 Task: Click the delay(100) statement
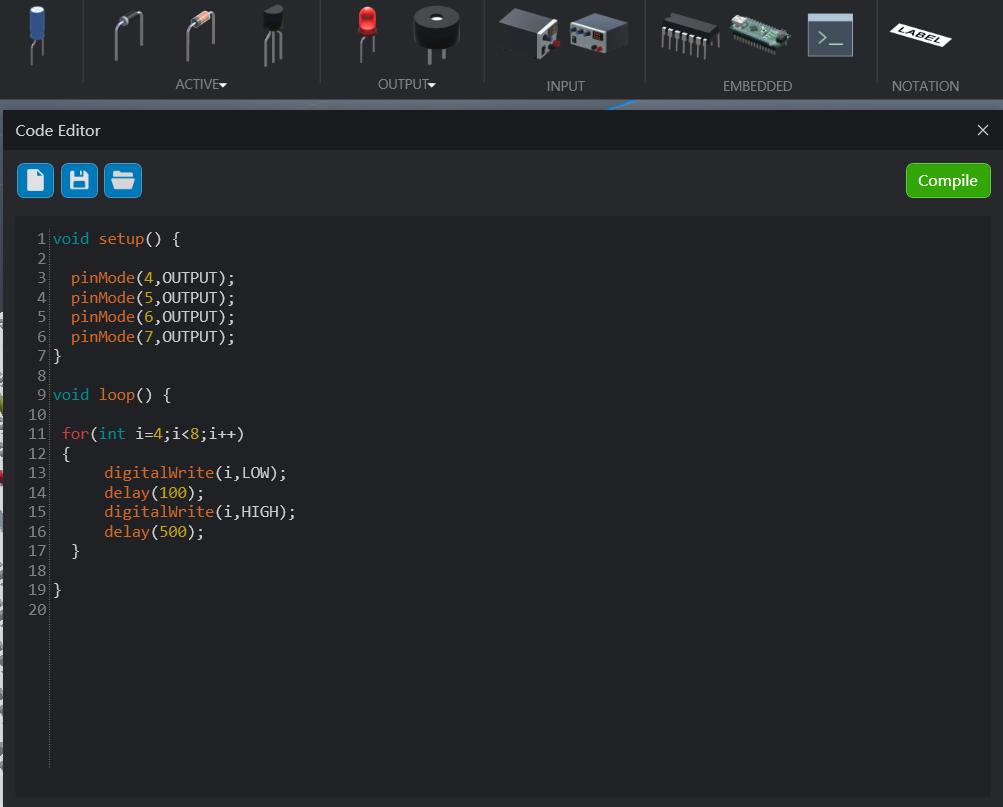pyautogui.click(x=154, y=492)
